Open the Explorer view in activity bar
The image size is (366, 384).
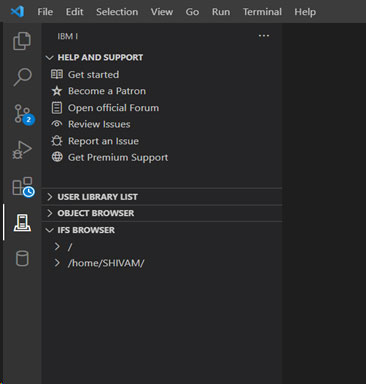click(x=22, y=41)
